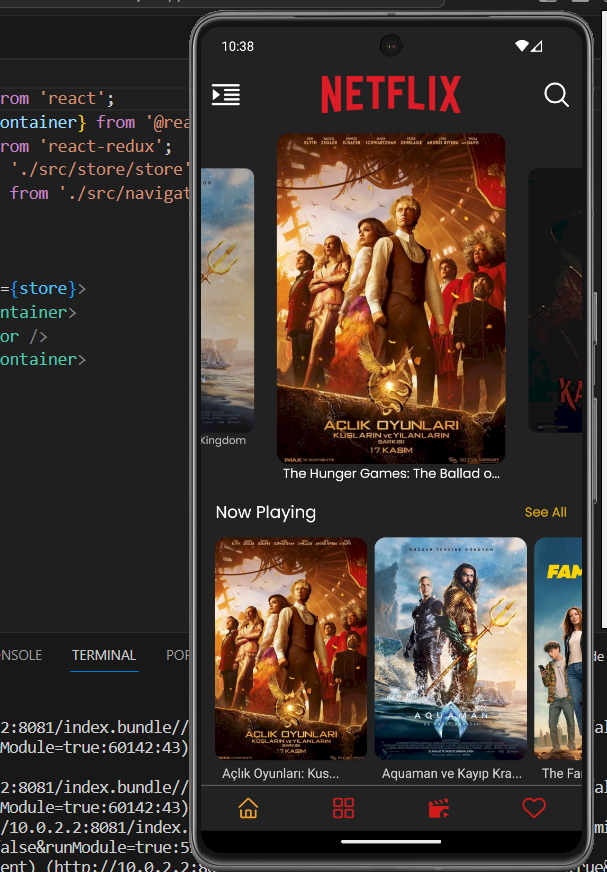Click {store} prop value in editor
Viewport: 607px width, 872px height.
tap(42, 289)
